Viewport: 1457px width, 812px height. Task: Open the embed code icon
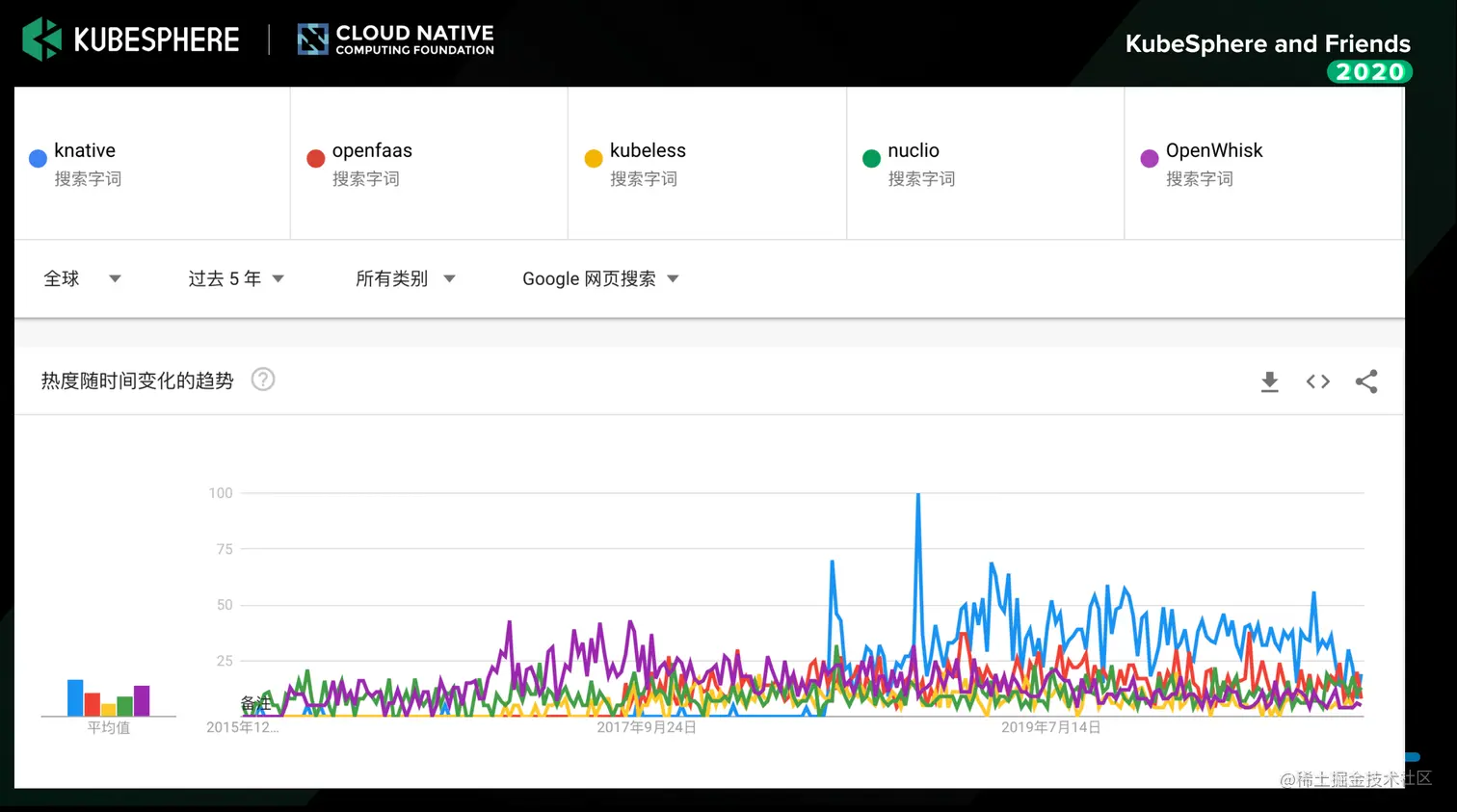click(1317, 381)
